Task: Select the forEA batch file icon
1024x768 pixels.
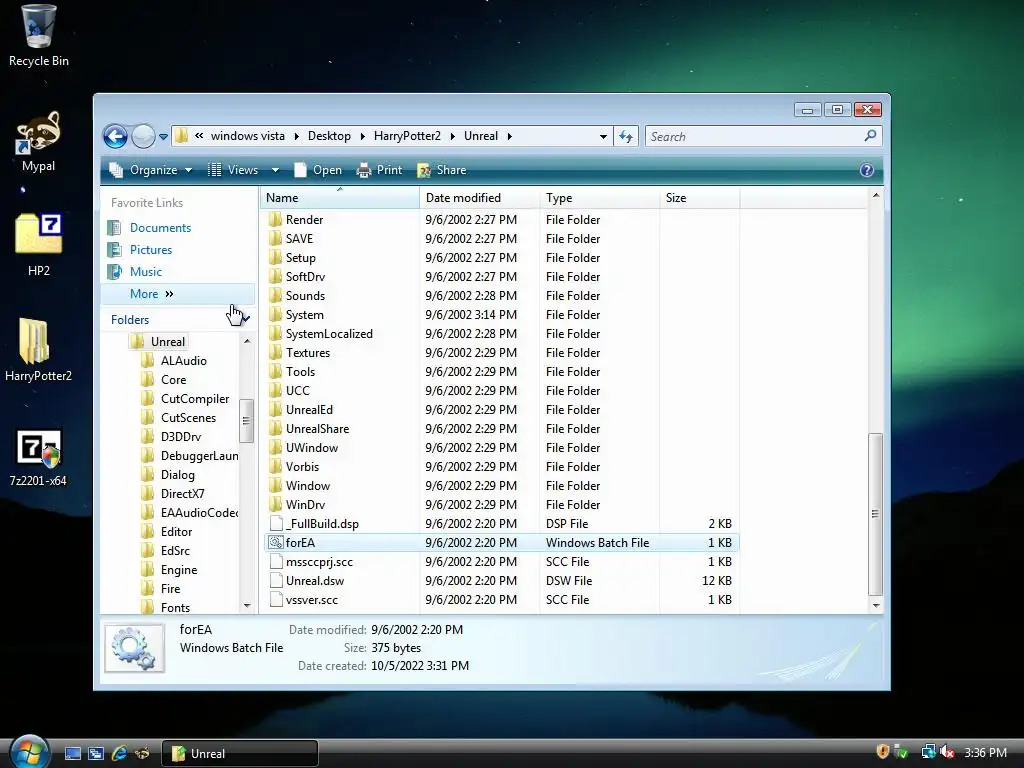Action: pos(276,543)
